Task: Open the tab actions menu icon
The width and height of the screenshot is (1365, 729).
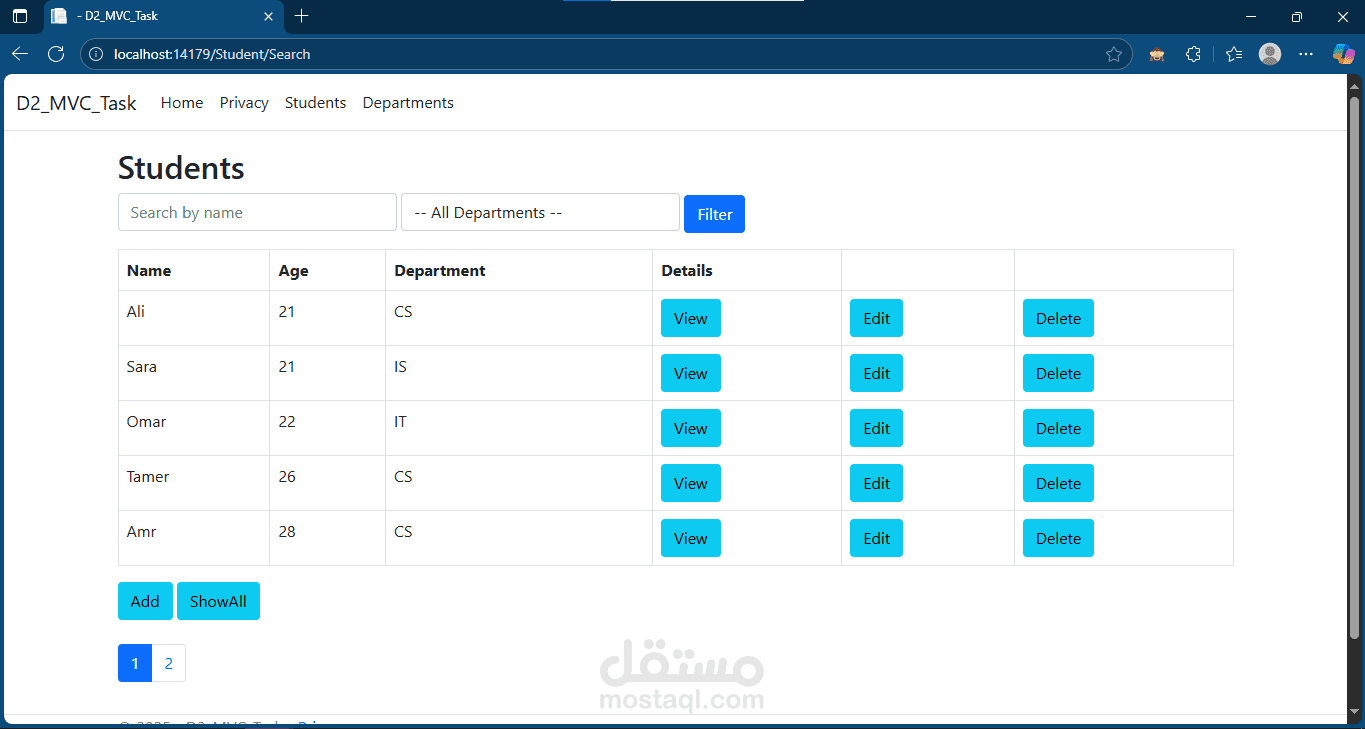Action: [20, 16]
